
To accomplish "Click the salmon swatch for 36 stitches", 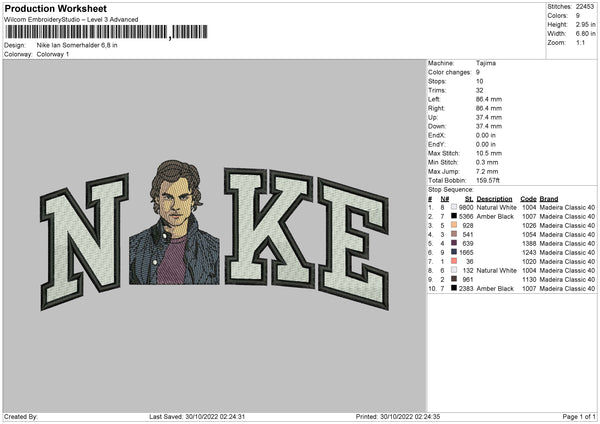I will [454, 261].
